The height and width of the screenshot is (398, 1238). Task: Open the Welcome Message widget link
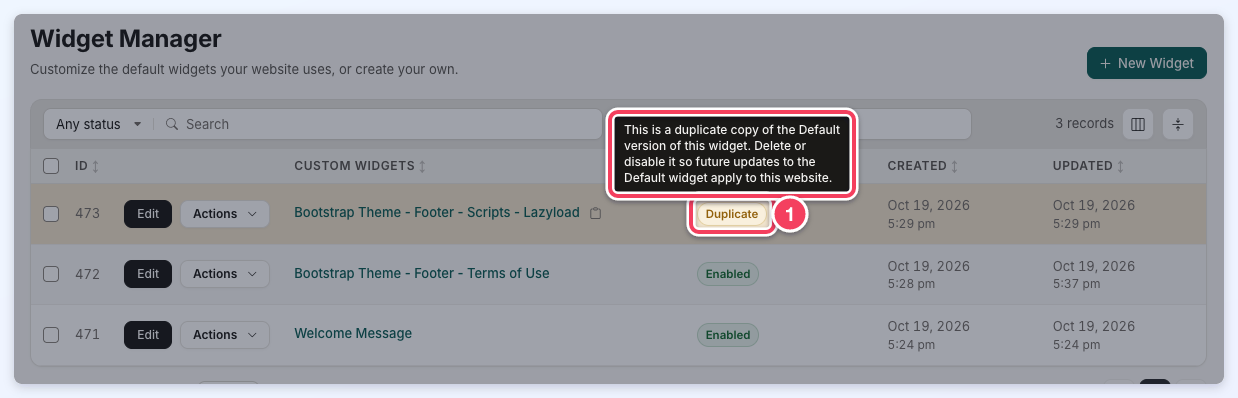tap(353, 333)
